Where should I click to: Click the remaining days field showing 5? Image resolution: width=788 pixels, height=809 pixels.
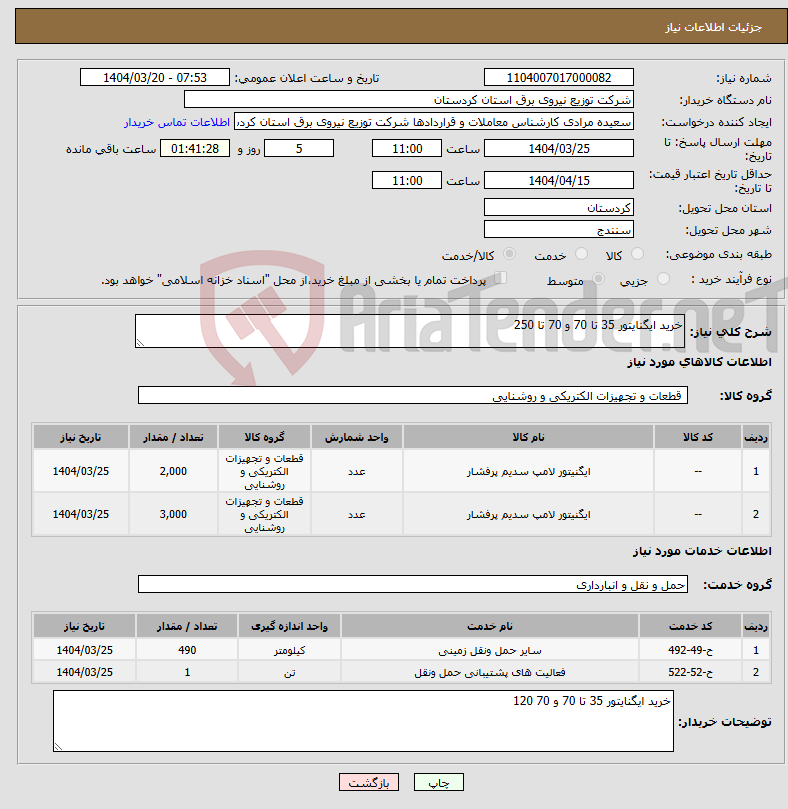(299, 149)
